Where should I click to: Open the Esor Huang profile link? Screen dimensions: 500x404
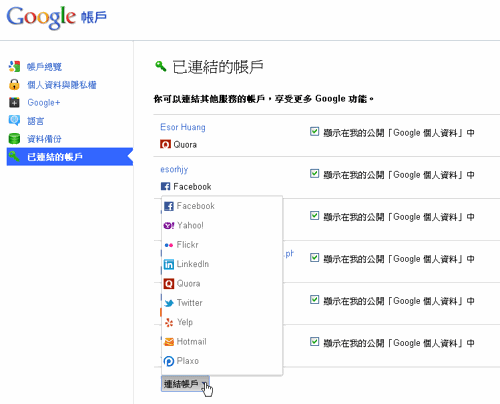pyautogui.click(x=183, y=127)
